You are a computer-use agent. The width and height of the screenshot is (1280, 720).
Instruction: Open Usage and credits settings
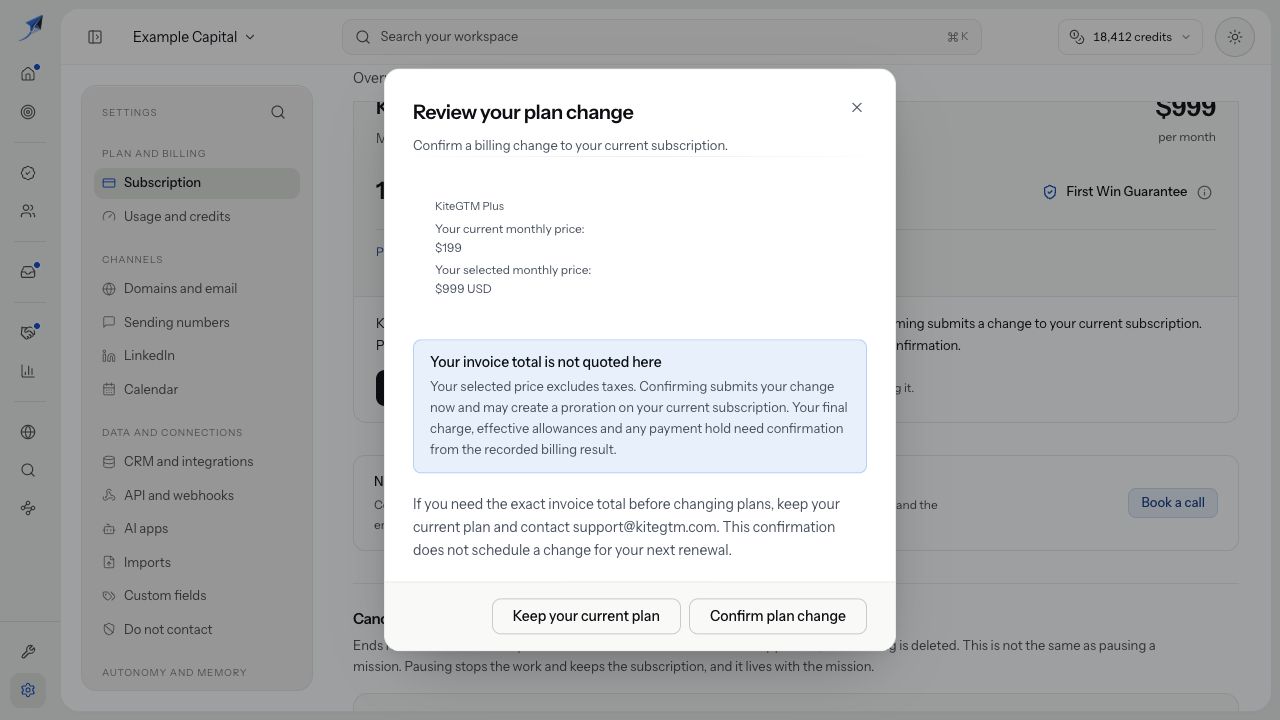click(x=197, y=216)
